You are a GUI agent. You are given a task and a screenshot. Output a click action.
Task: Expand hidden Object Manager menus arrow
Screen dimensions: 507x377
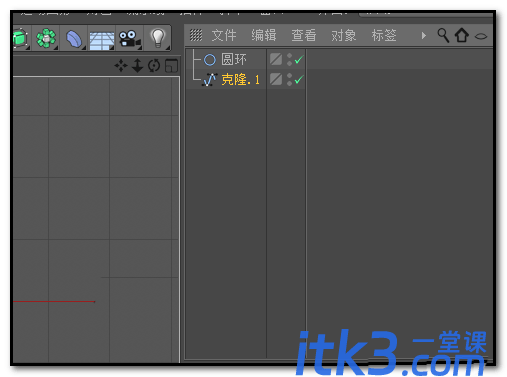point(424,35)
